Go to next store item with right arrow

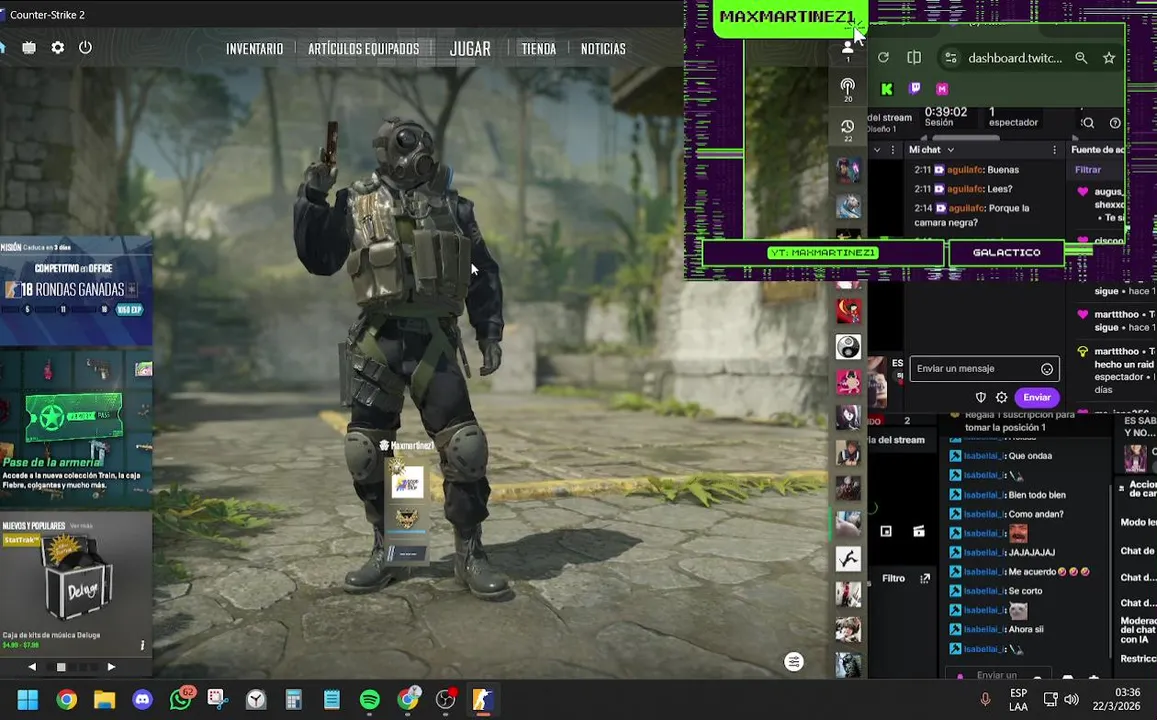tap(111, 667)
